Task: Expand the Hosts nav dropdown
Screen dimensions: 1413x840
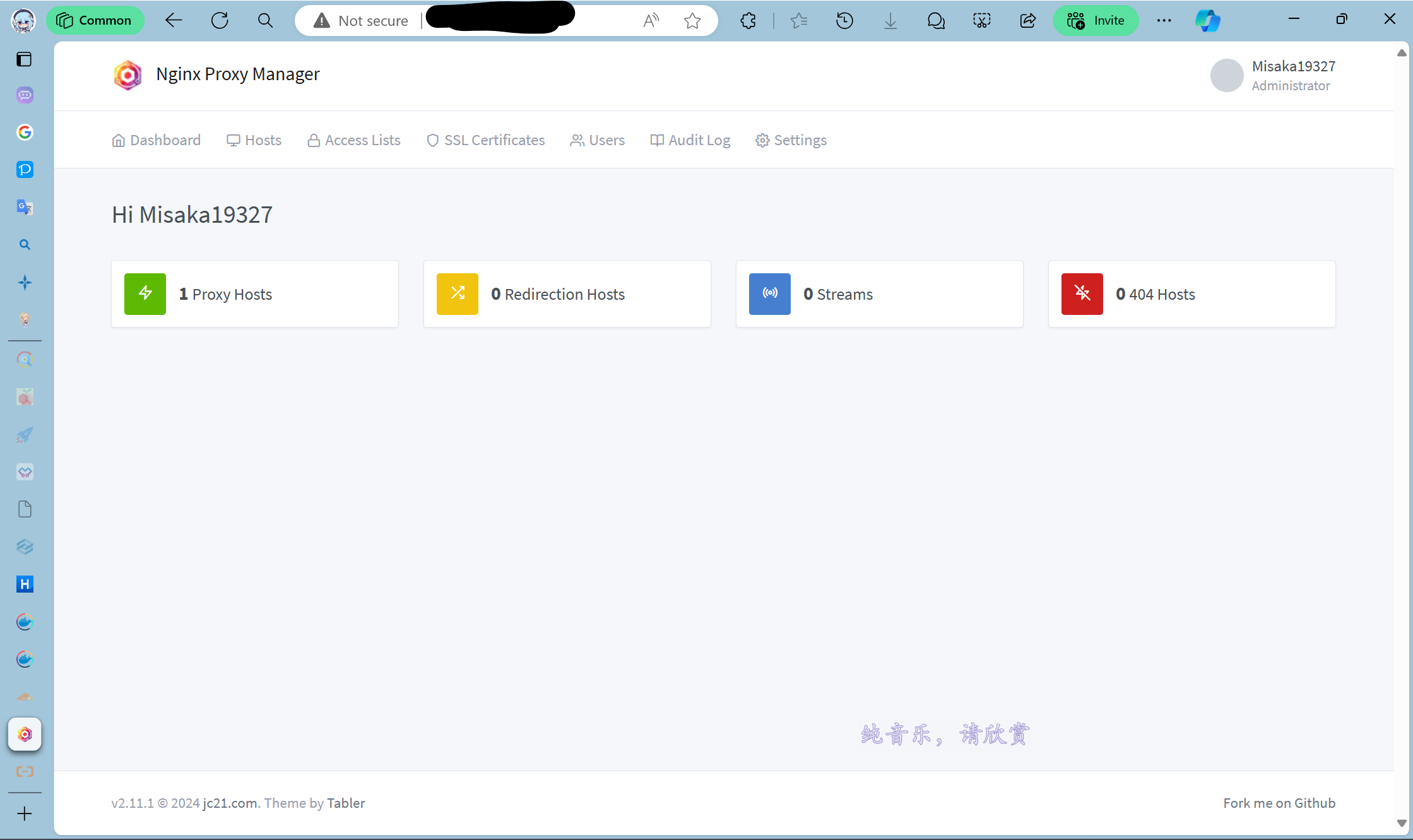Action: click(254, 140)
